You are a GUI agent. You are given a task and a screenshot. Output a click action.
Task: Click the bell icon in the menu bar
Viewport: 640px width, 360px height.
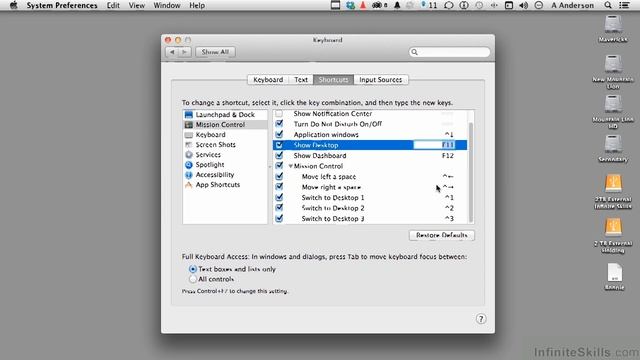click(x=397, y=5)
